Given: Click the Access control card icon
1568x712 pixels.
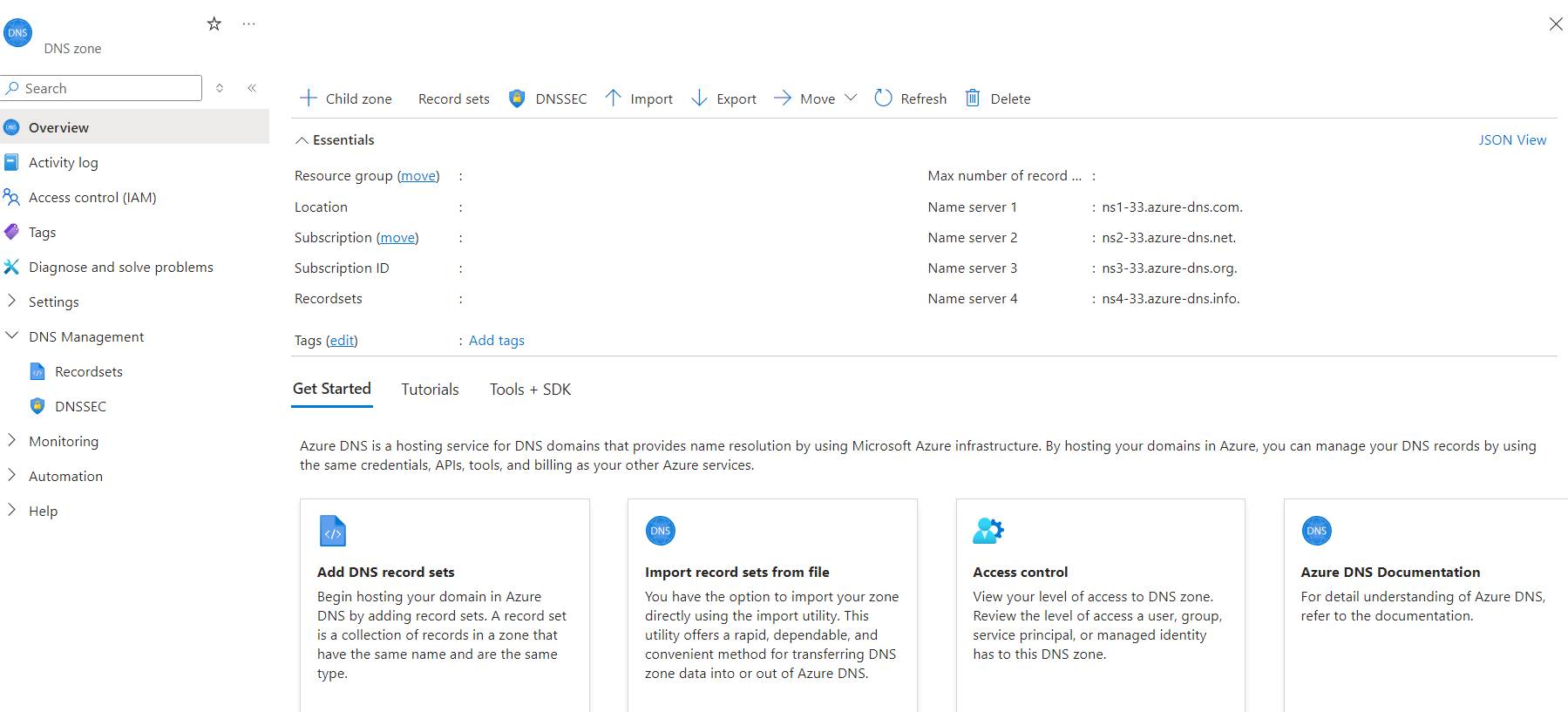Looking at the screenshot, I should pyautogui.click(x=988, y=531).
